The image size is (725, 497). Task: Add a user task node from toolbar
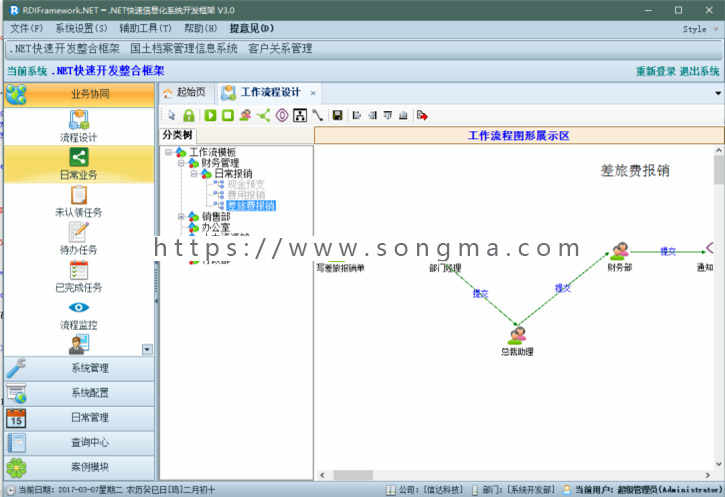[x=245, y=115]
